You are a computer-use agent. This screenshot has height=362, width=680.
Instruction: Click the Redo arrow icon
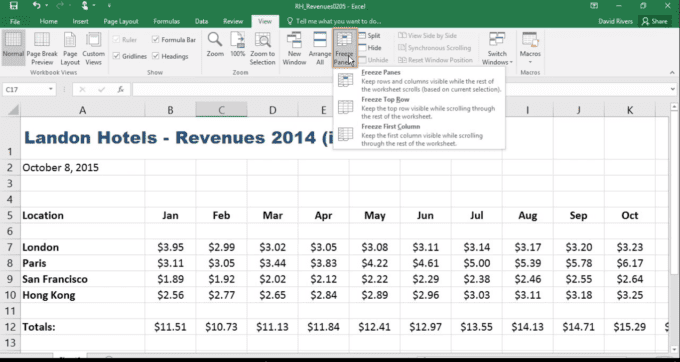60,6
